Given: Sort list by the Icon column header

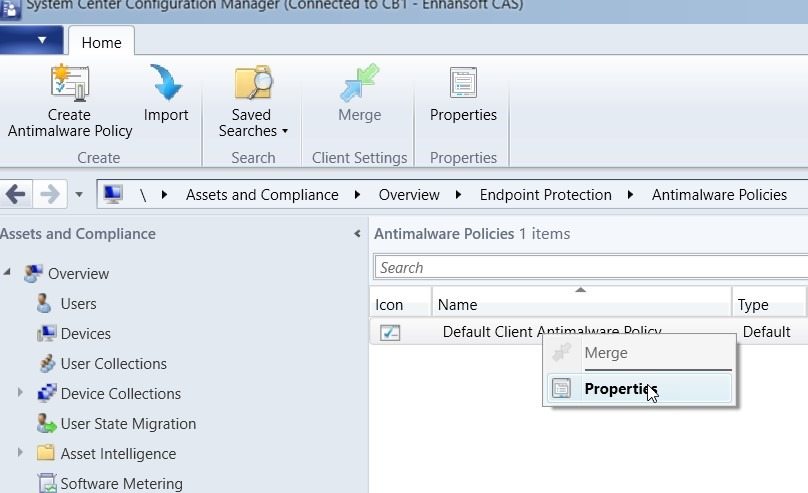Looking at the screenshot, I should 400,304.
